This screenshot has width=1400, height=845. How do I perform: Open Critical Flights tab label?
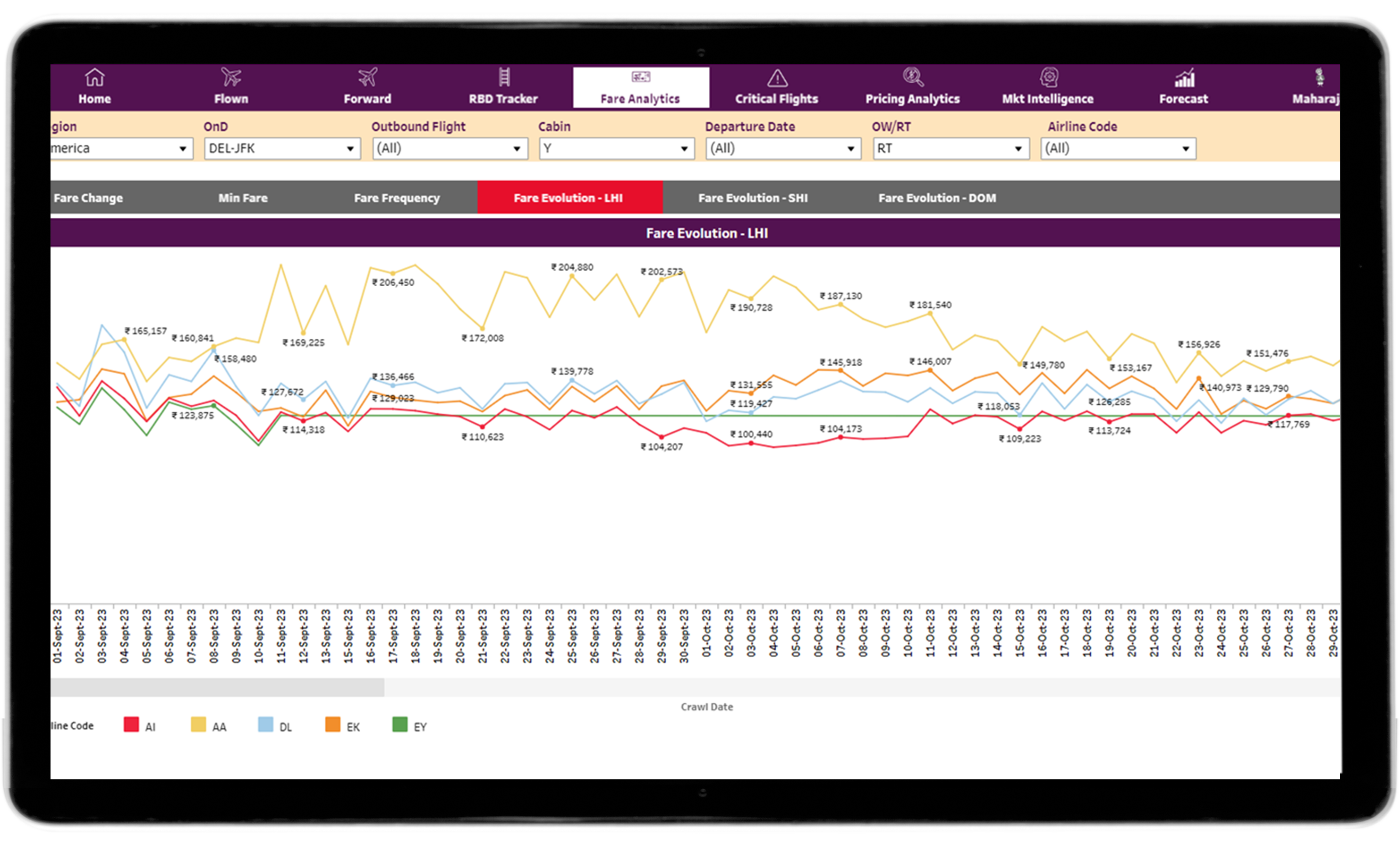pyautogui.click(x=777, y=99)
